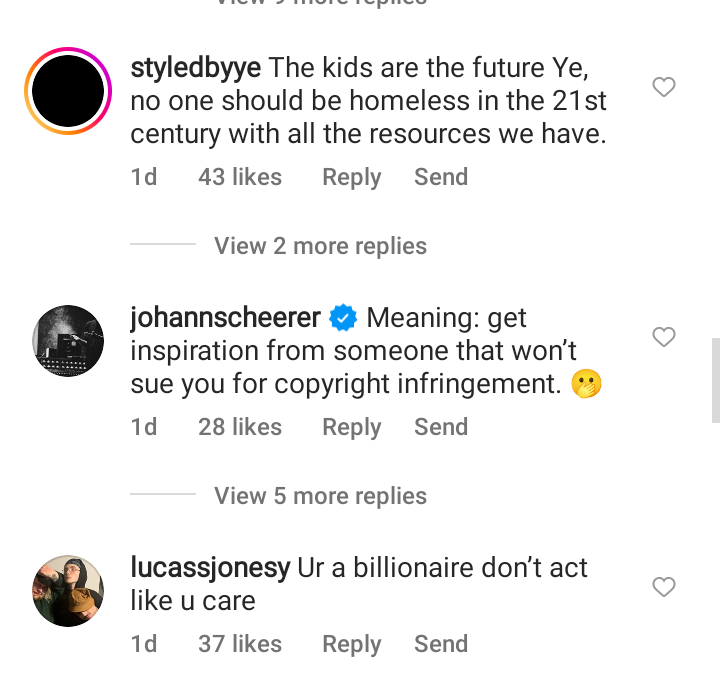Like the styledbyye comment with heart icon
720x689 pixels.
tap(664, 88)
